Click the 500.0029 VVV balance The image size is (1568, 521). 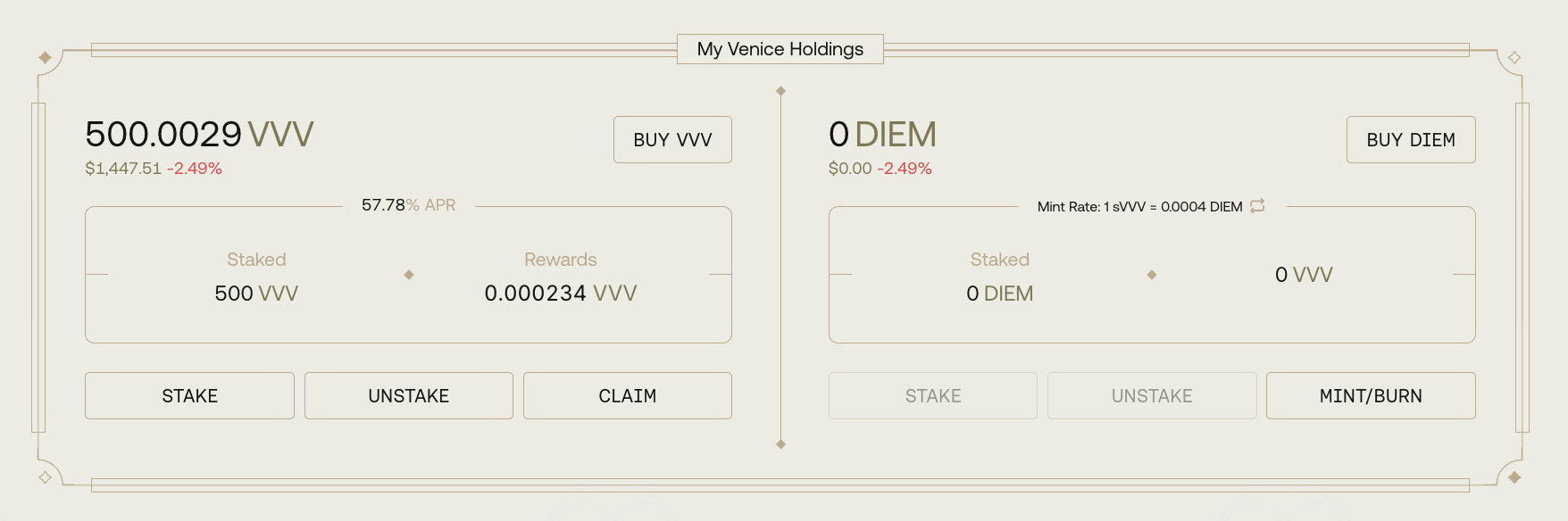[199, 135]
